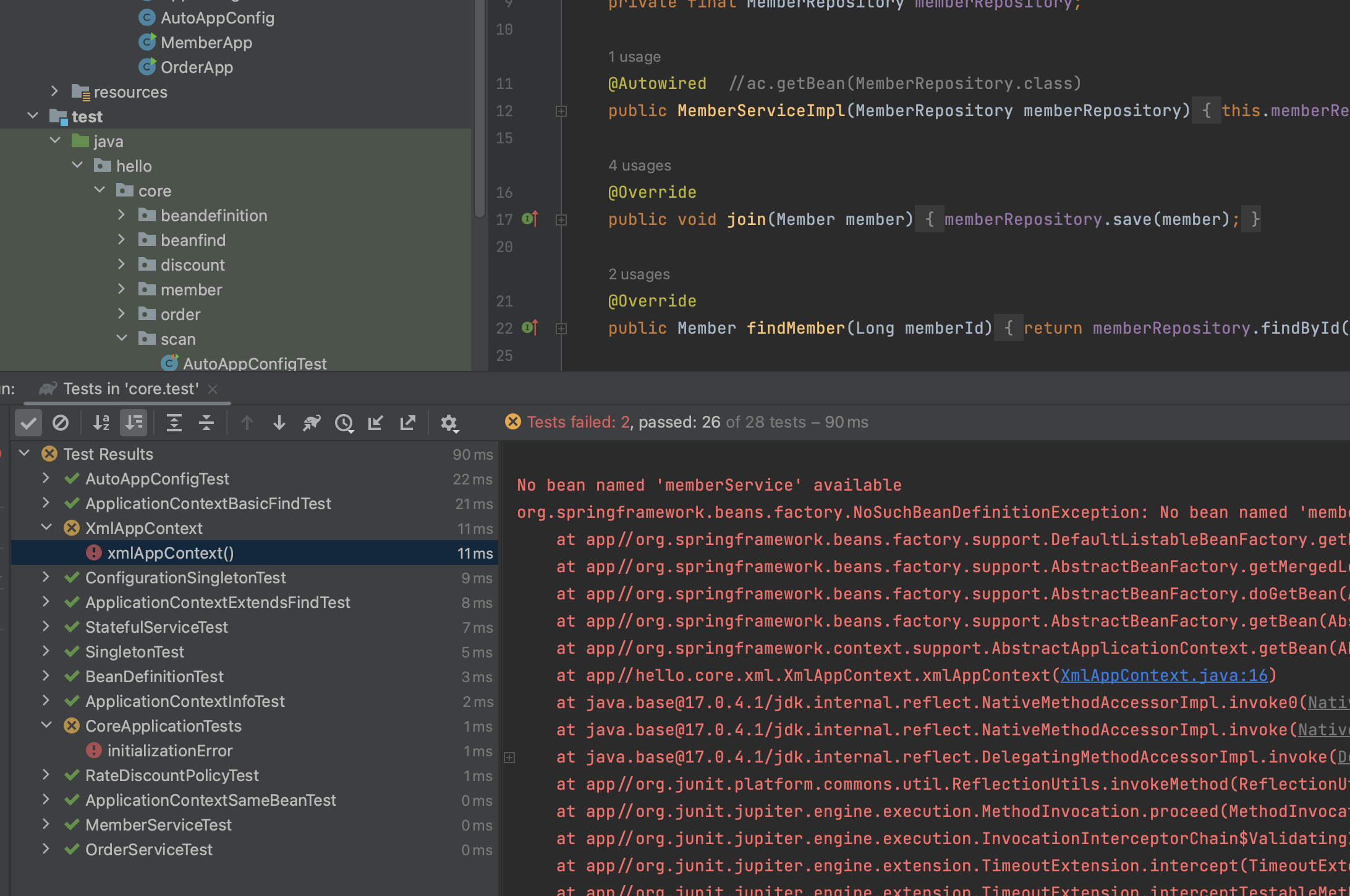Select the OrderServiceTest result row
Image resolution: width=1350 pixels, height=896 pixels.
[255, 849]
